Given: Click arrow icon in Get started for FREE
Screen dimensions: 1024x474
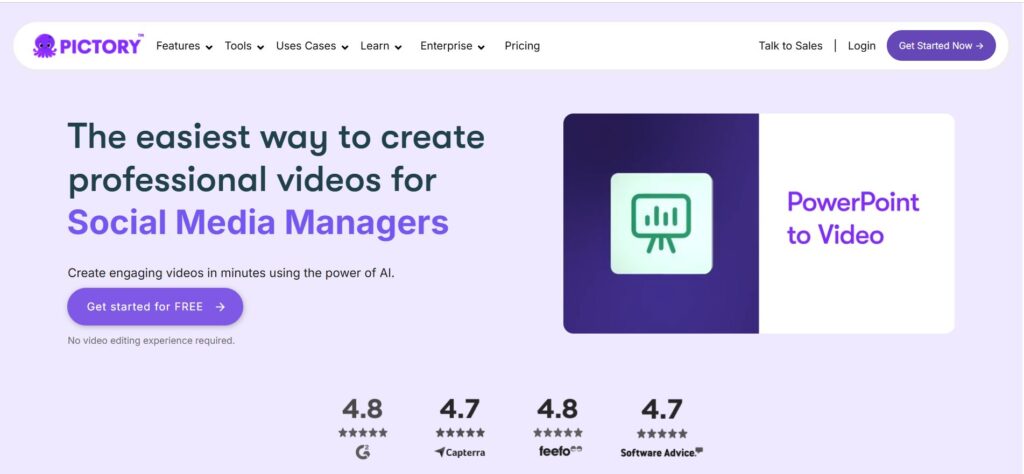Looking at the screenshot, I should (x=220, y=307).
